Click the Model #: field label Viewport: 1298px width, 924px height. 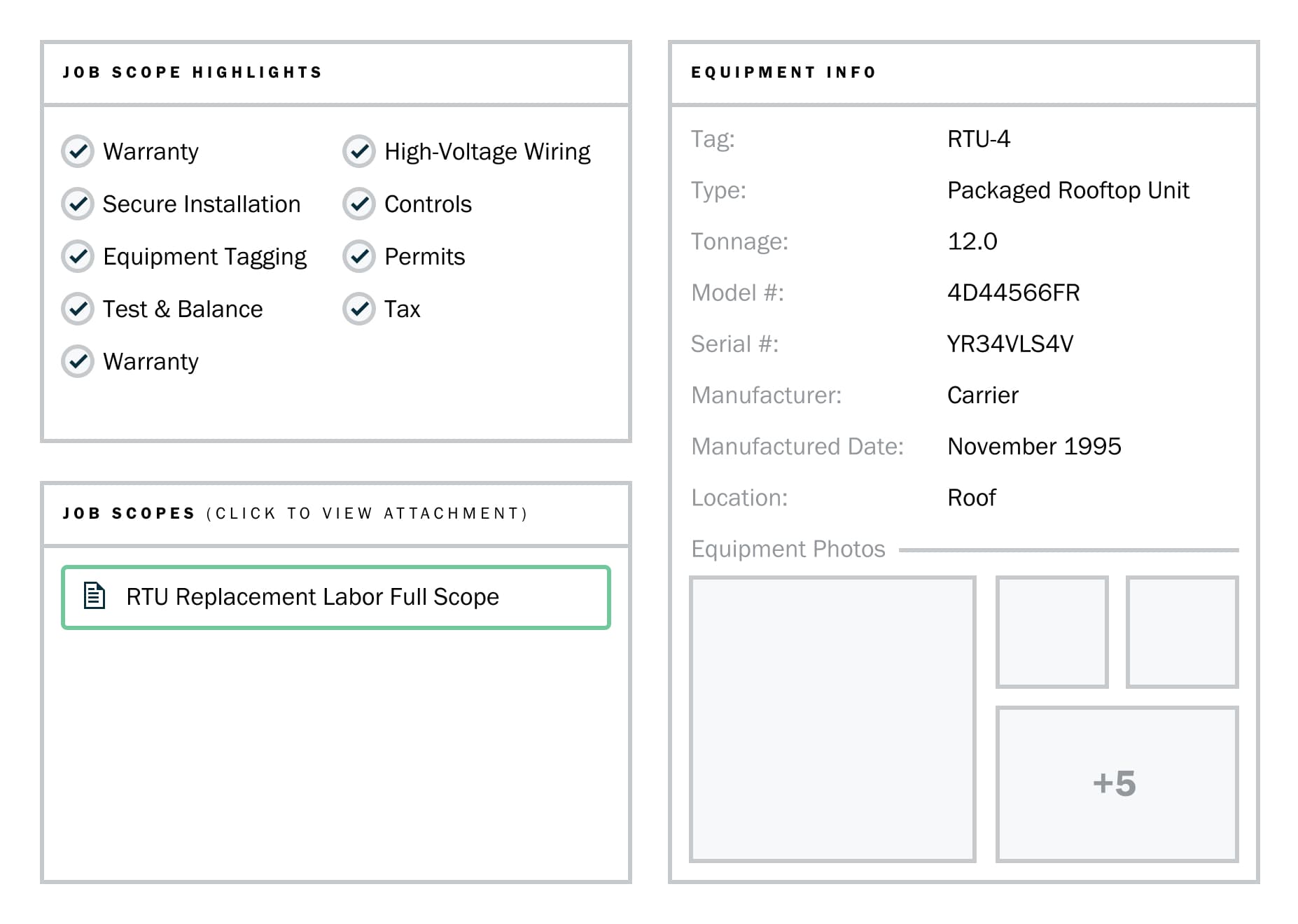coord(737,292)
